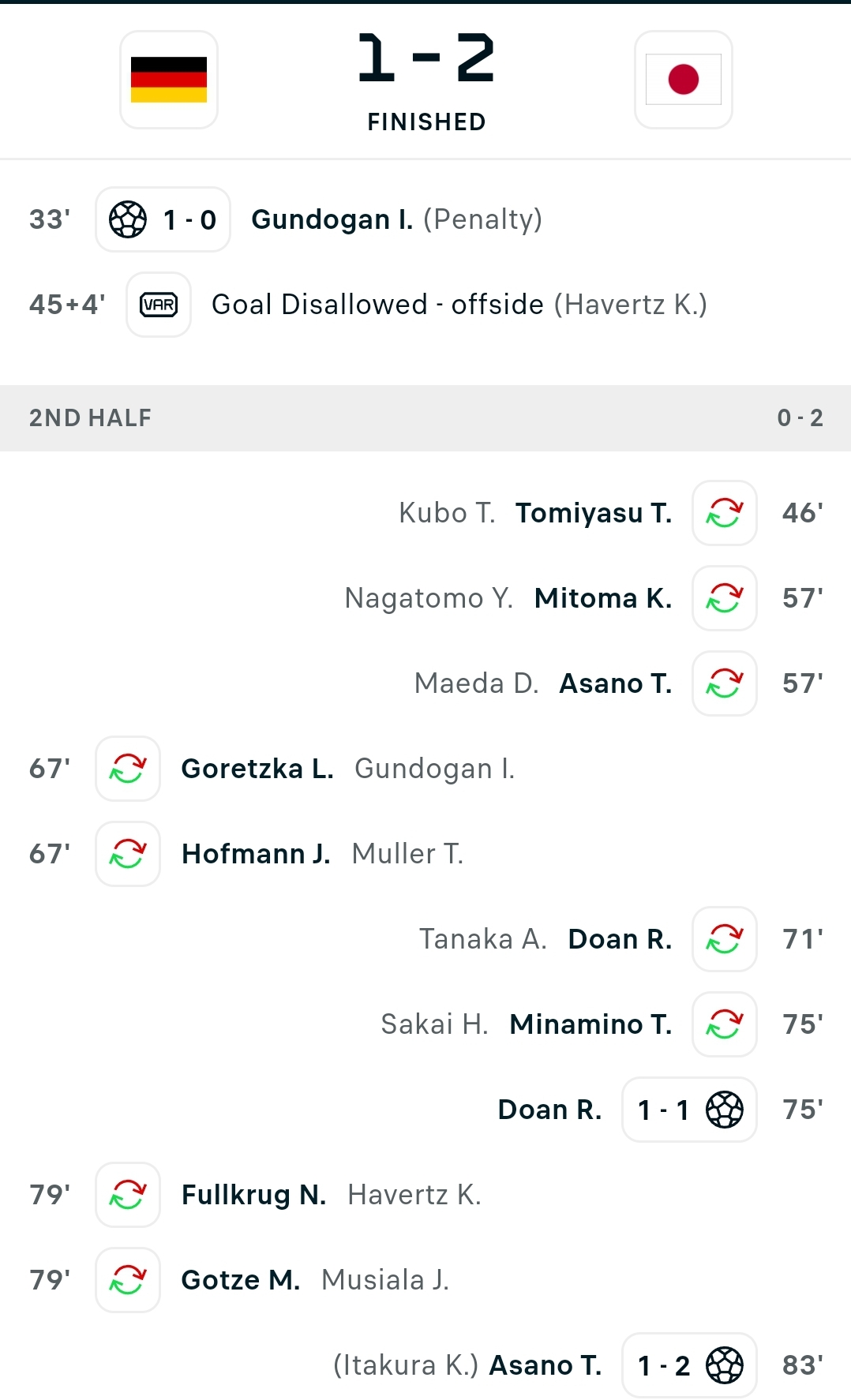
Task: Tap the 2ND HALF section header
Action: pyautogui.click(x=425, y=418)
